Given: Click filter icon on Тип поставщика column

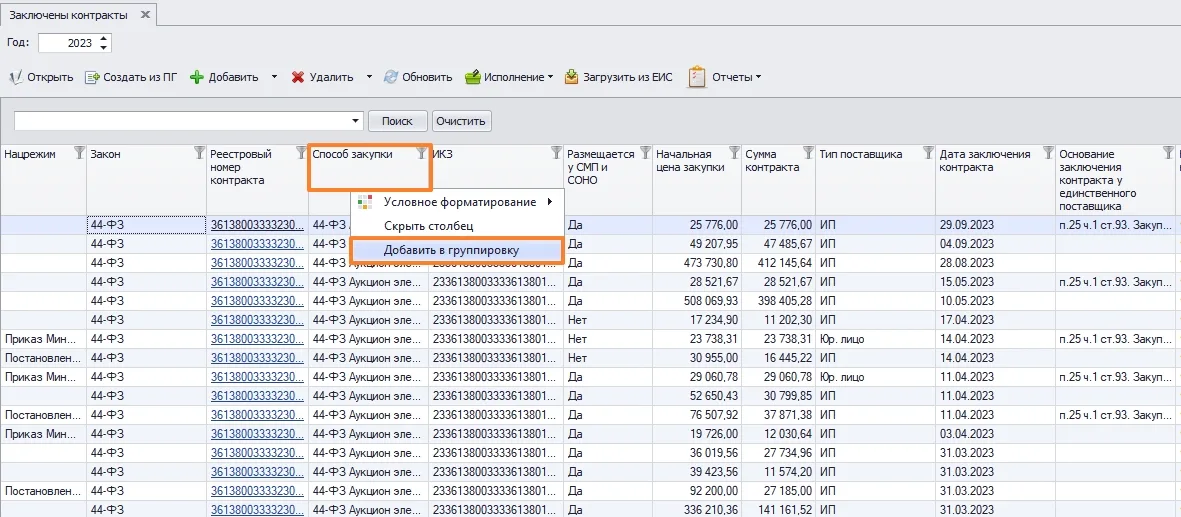Looking at the screenshot, I should pos(929,153).
